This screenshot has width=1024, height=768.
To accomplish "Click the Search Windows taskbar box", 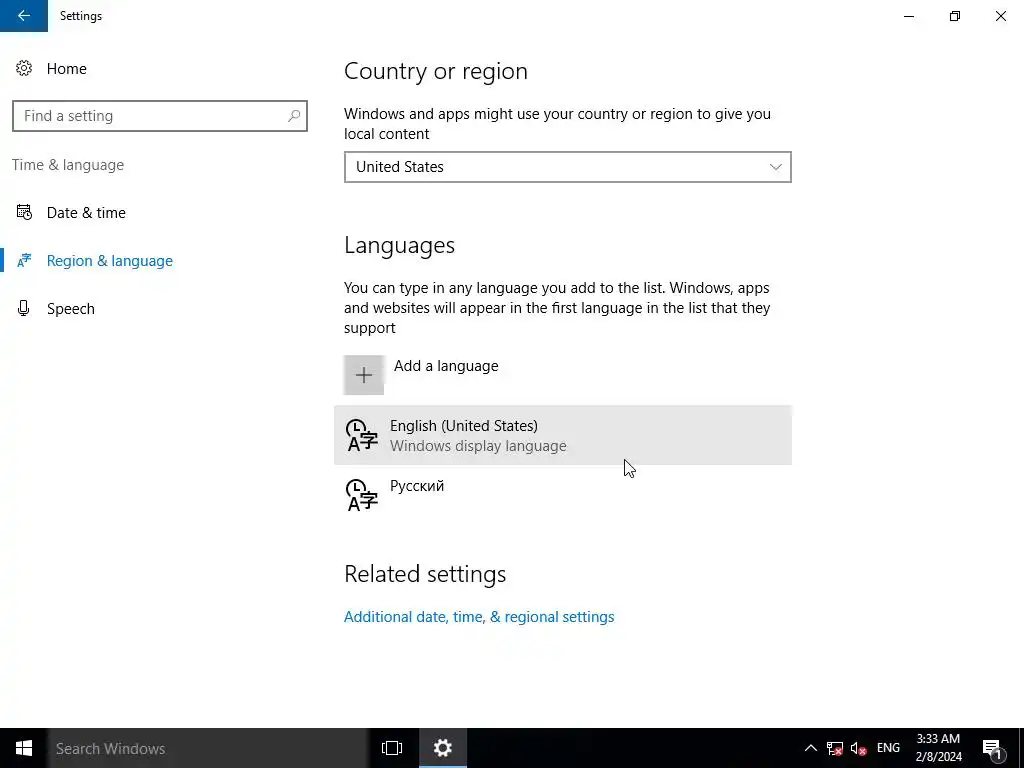I will click(x=208, y=748).
